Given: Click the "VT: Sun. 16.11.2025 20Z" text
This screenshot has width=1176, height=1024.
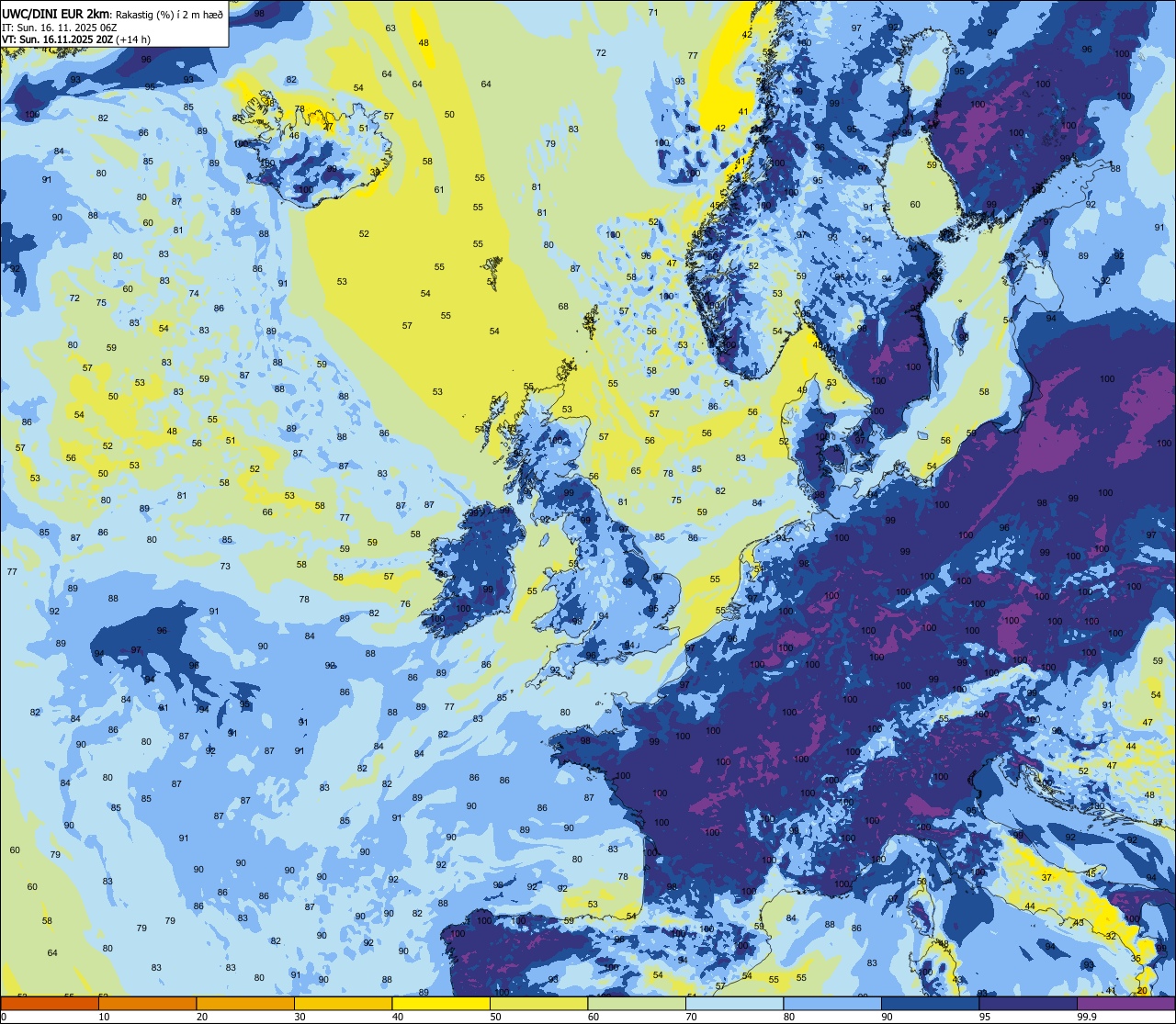Looking at the screenshot, I should pos(58,39).
